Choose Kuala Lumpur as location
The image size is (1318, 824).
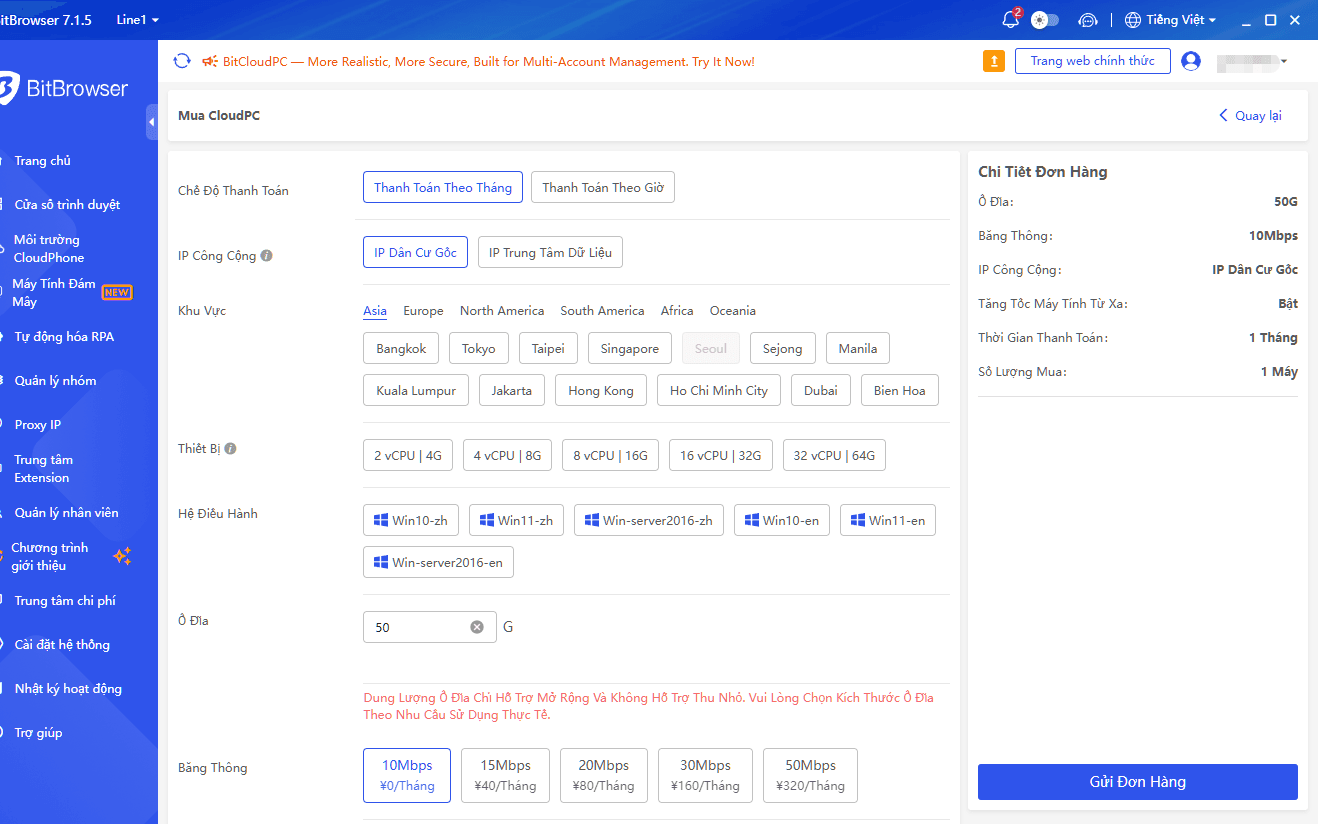click(416, 391)
